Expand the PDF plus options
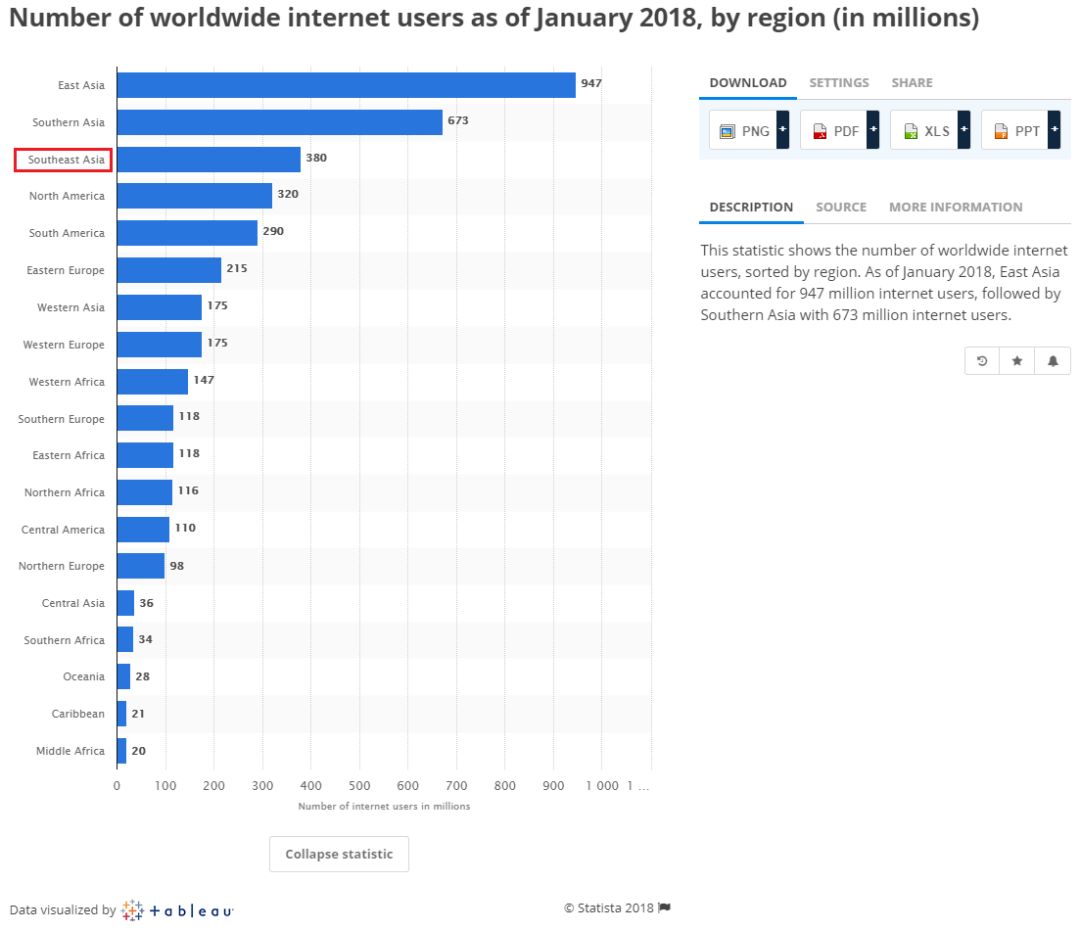This screenshot has height=930, width=1080. 873,130
